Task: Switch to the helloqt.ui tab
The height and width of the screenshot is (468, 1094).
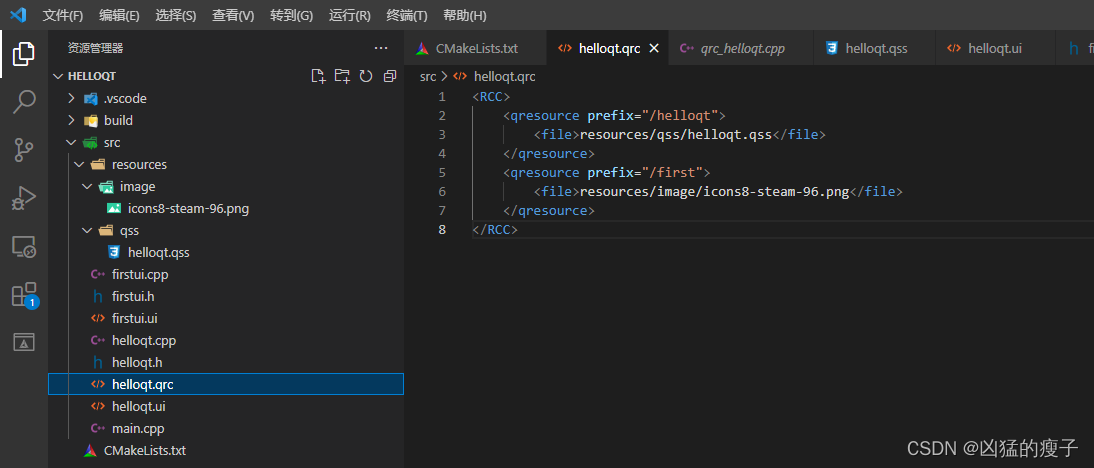Action: tap(994, 48)
